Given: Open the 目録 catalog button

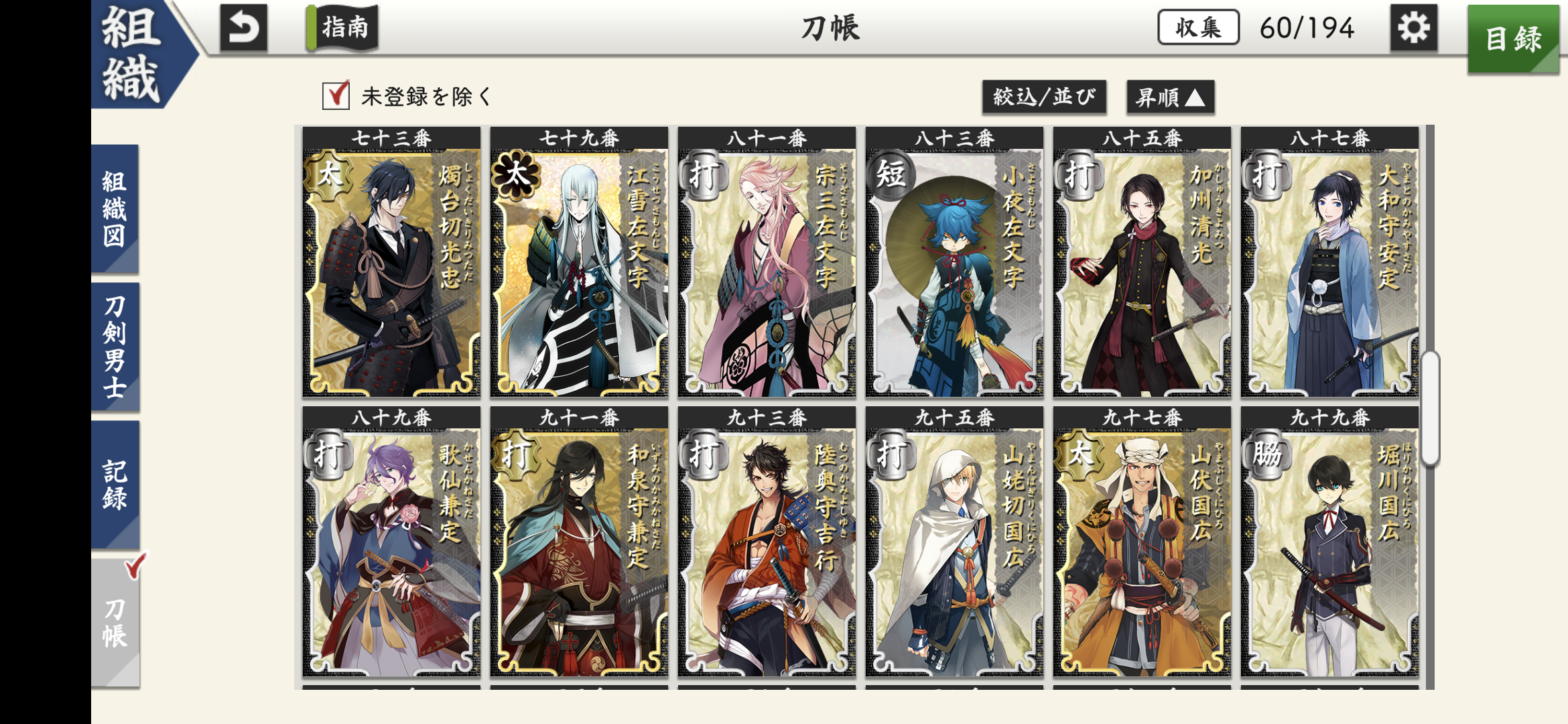Looking at the screenshot, I should [1513, 39].
